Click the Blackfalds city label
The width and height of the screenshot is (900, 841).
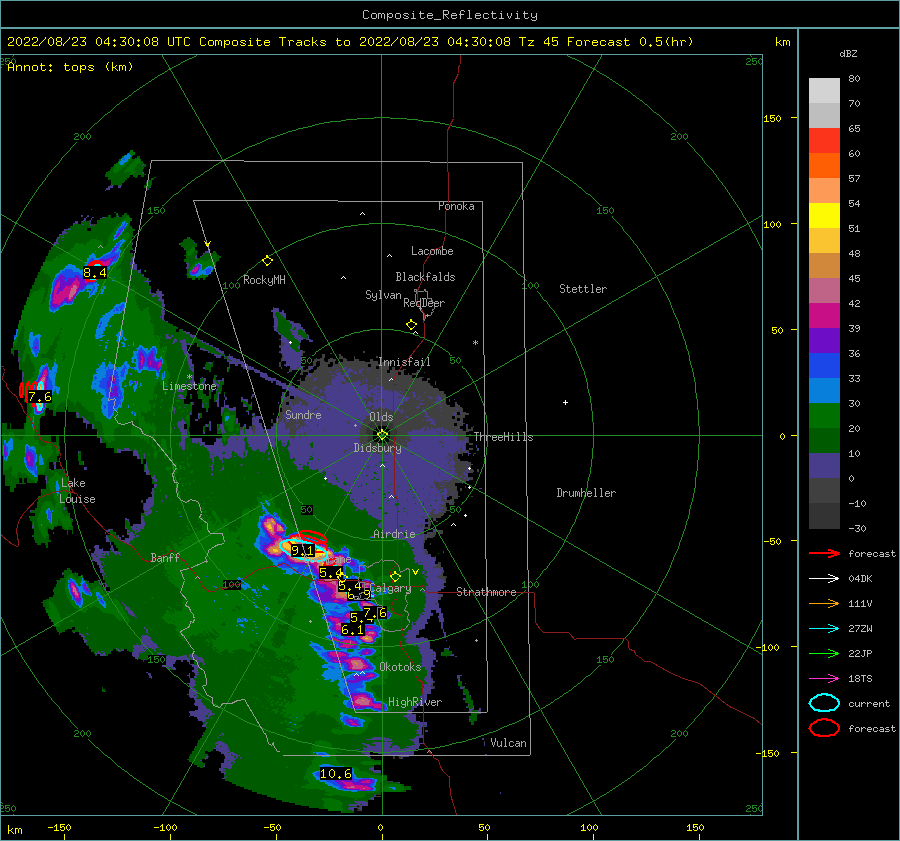(x=425, y=277)
